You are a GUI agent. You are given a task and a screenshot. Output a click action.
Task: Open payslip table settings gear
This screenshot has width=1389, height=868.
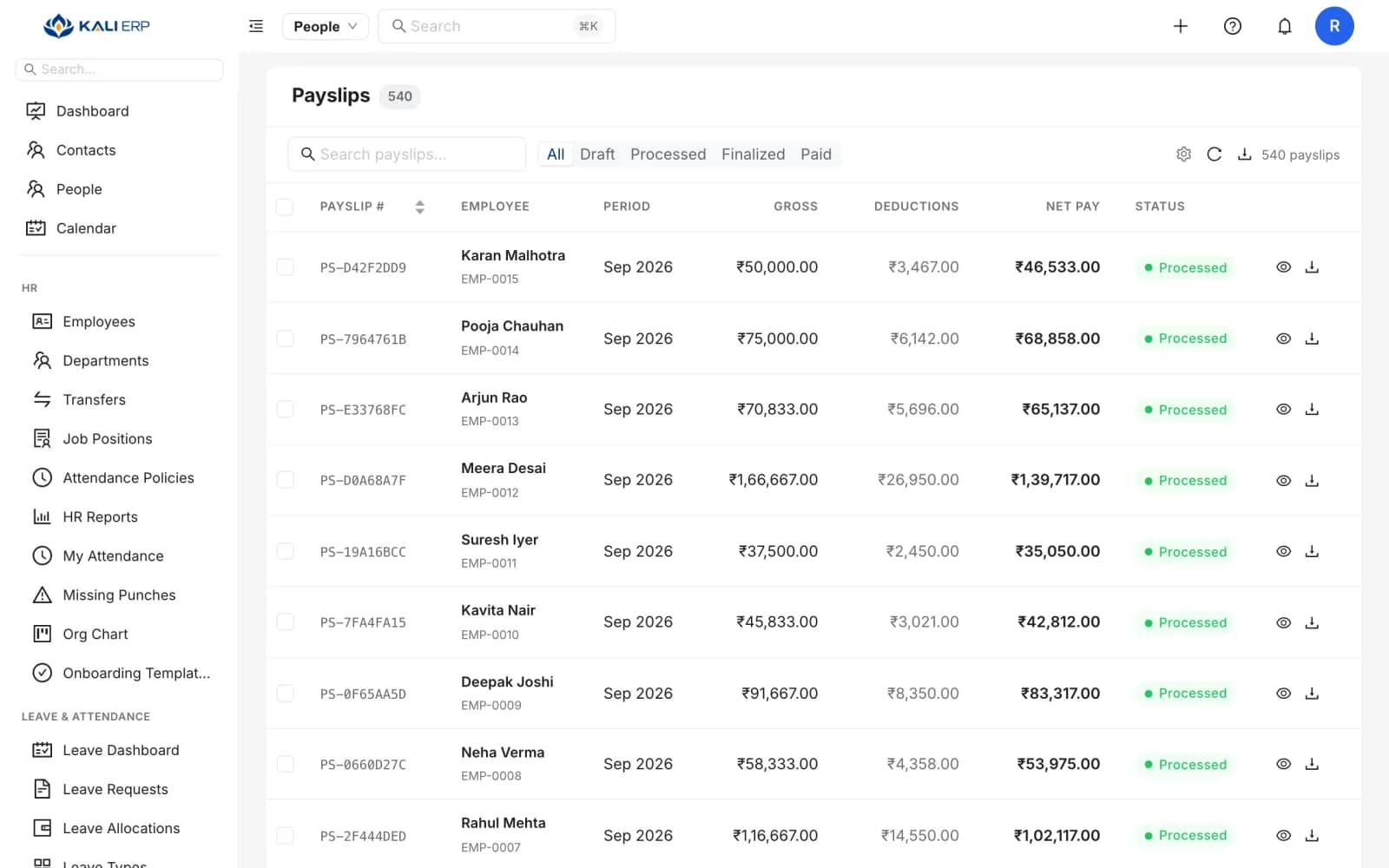pyautogui.click(x=1184, y=155)
